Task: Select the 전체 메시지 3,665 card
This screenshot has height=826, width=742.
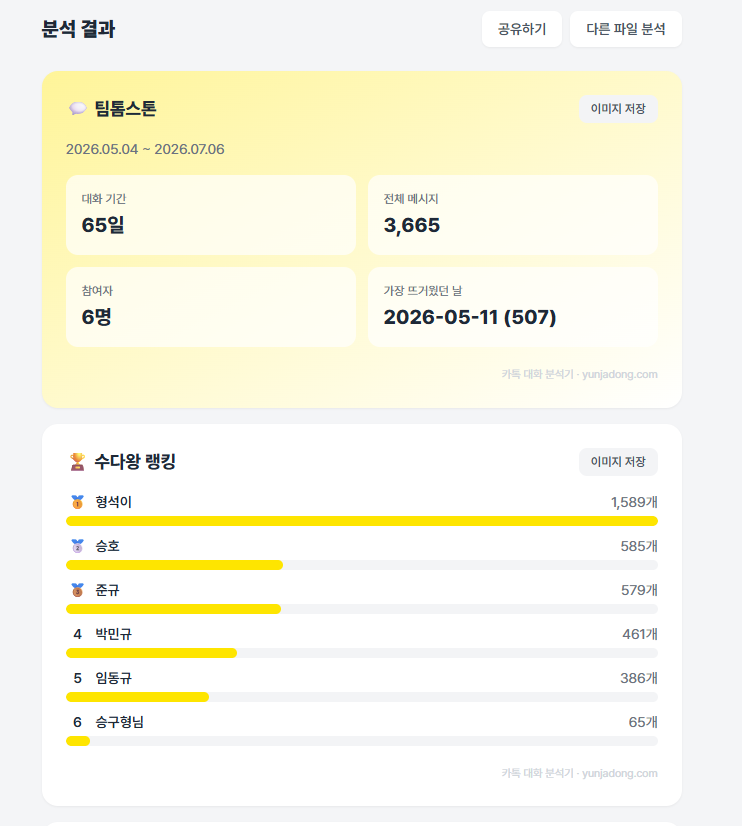Action: click(512, 215)
